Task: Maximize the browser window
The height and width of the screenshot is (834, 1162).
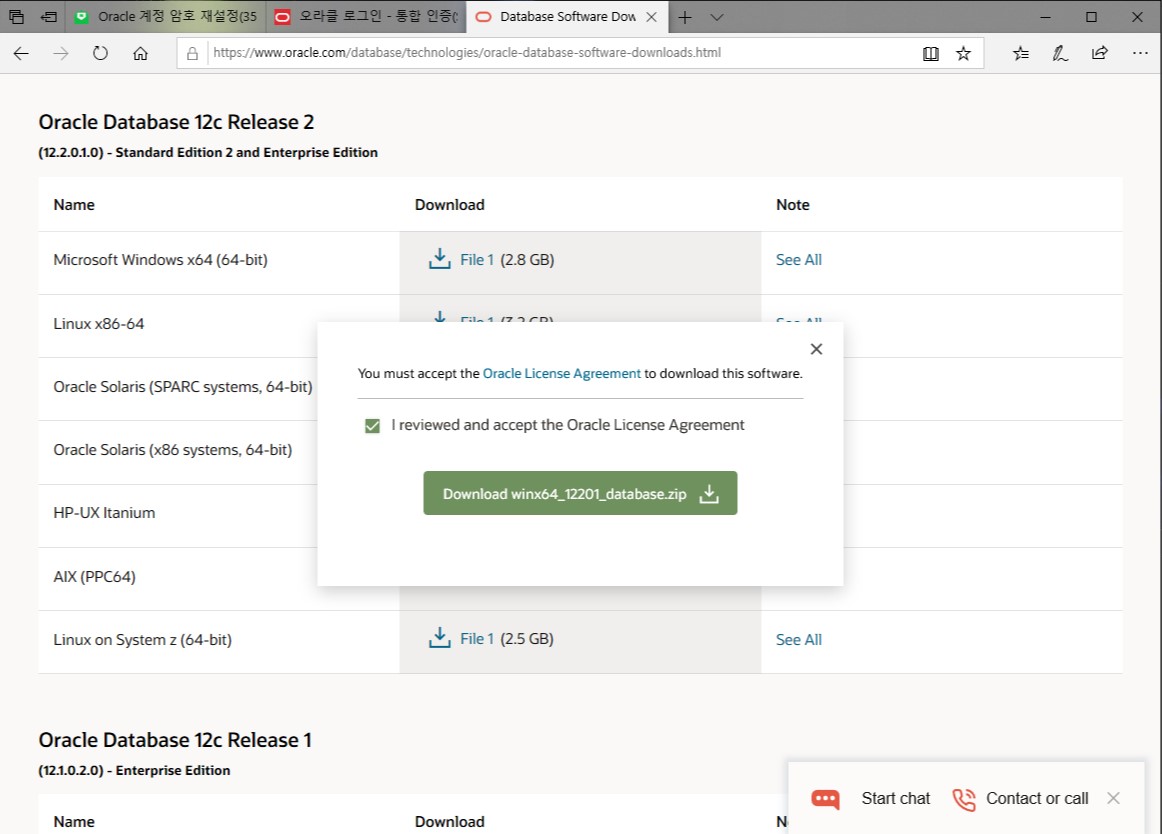Action: [x=1091, y=16]
